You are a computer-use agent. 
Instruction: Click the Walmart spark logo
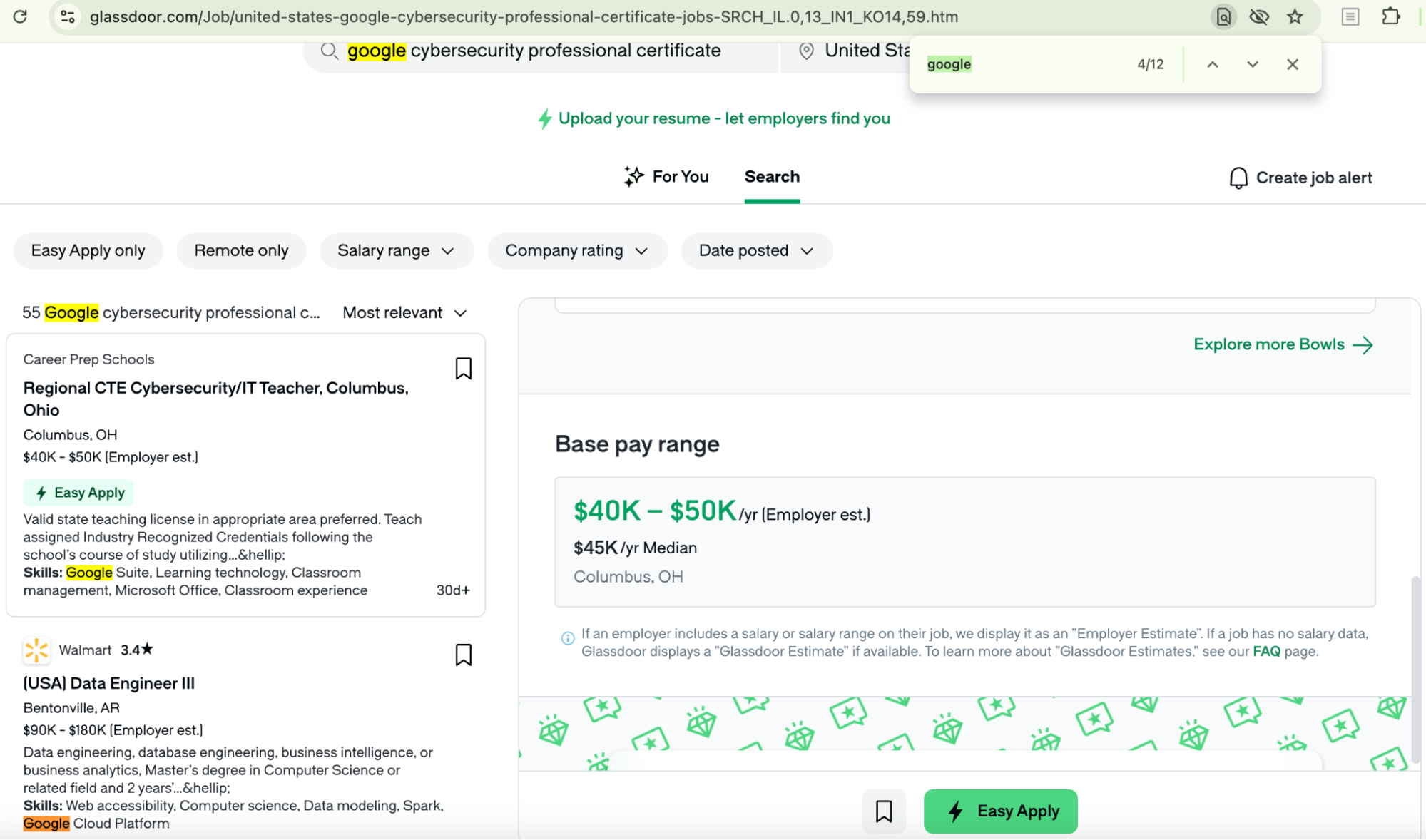click(x=36, y=650)
